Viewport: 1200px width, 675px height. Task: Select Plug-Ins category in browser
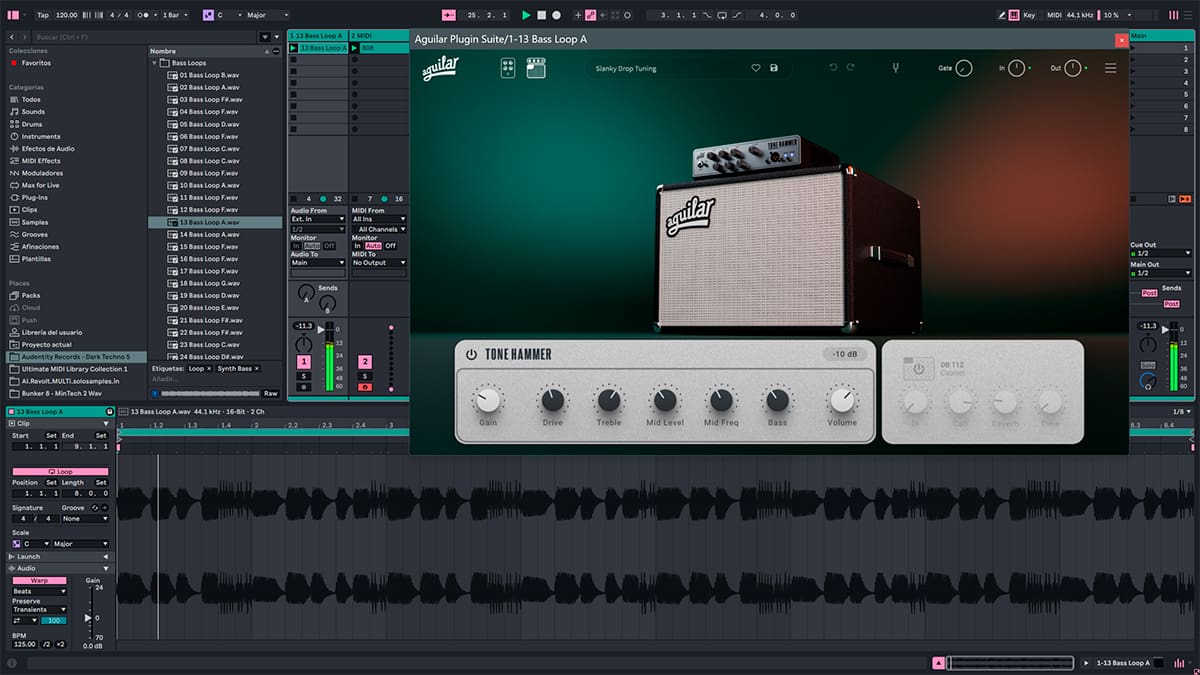(x=34, y=197)
